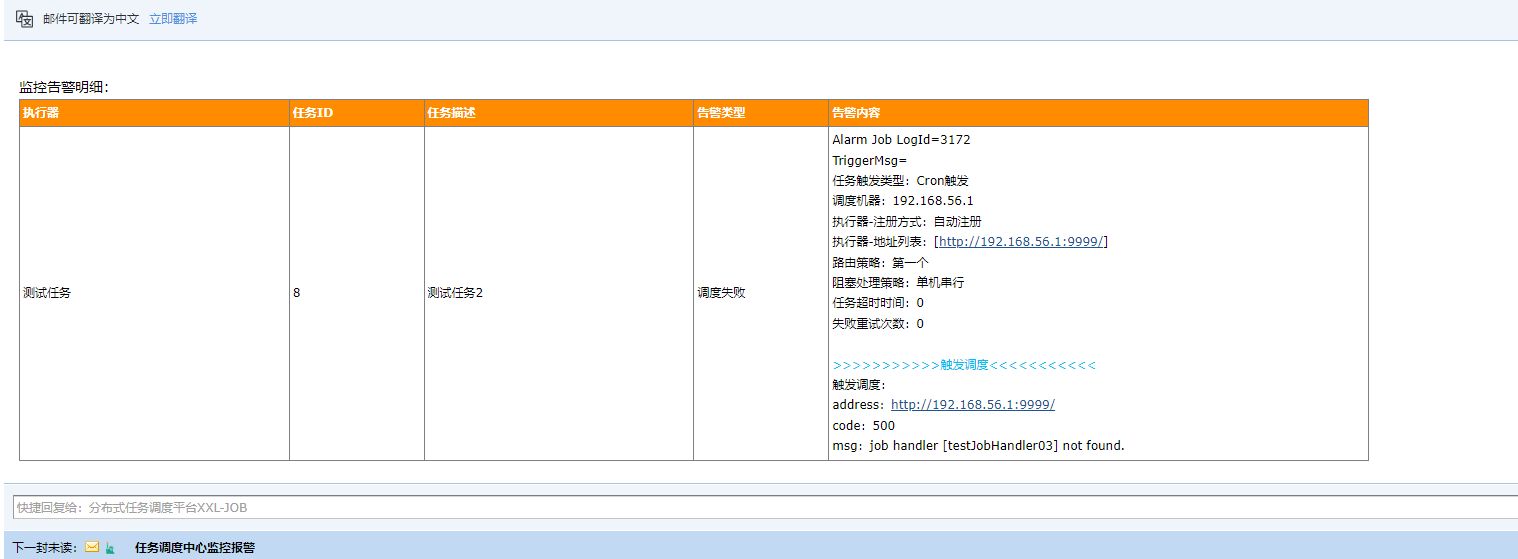Screen dimensions: 1518x559
Task: Select the 调度失败 alarm type cell
Action: tap(761, 294)
